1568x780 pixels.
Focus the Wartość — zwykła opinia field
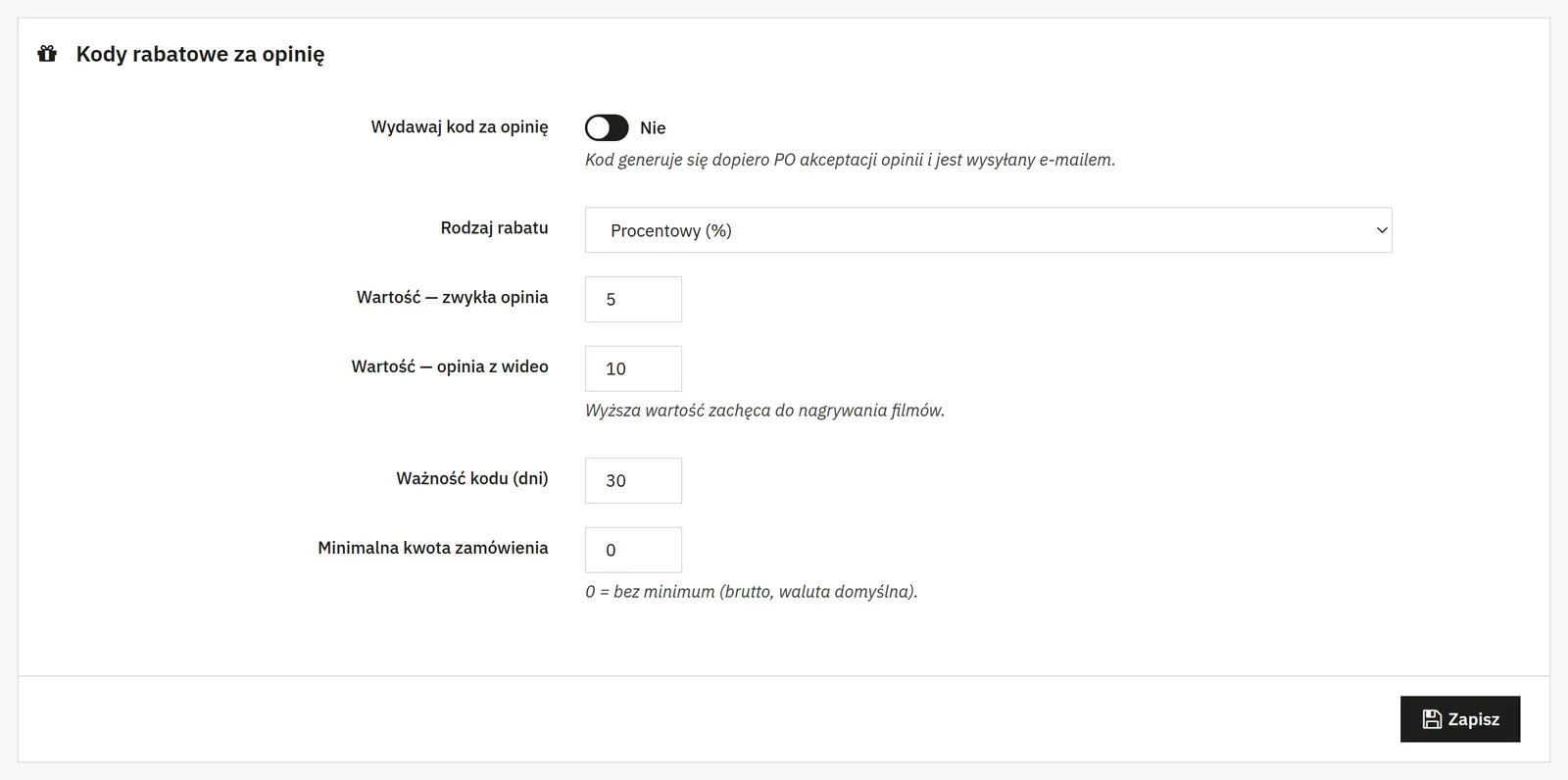click(633, 299)
